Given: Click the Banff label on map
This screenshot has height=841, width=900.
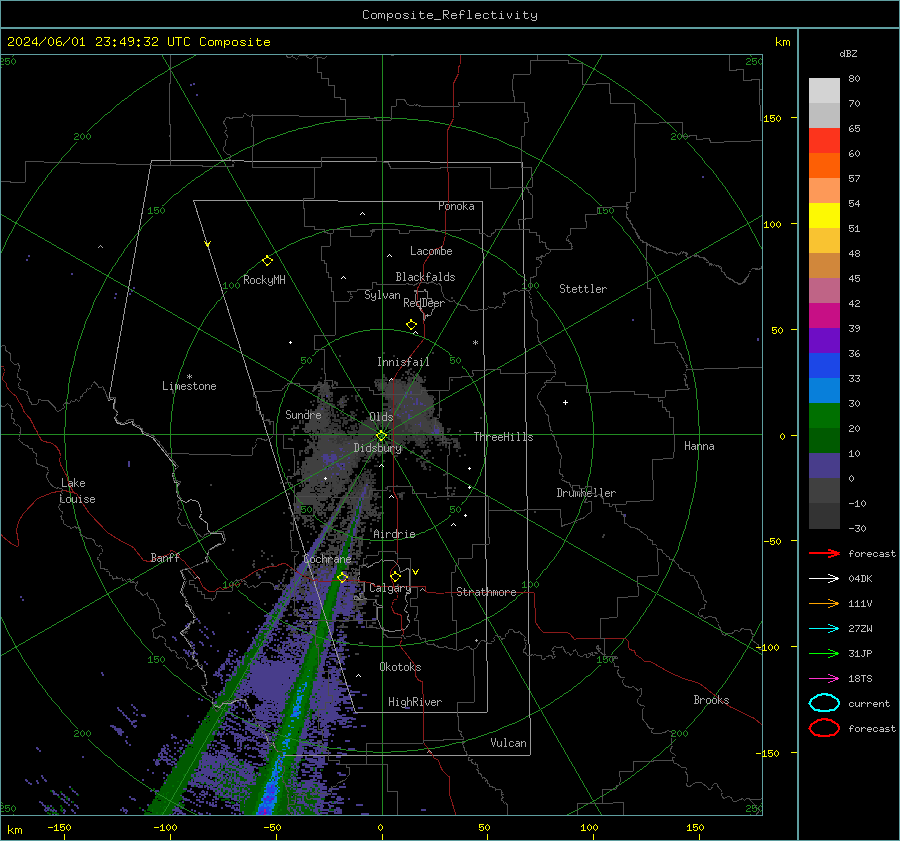Looking at the screenshot, I should click(165, 557).
